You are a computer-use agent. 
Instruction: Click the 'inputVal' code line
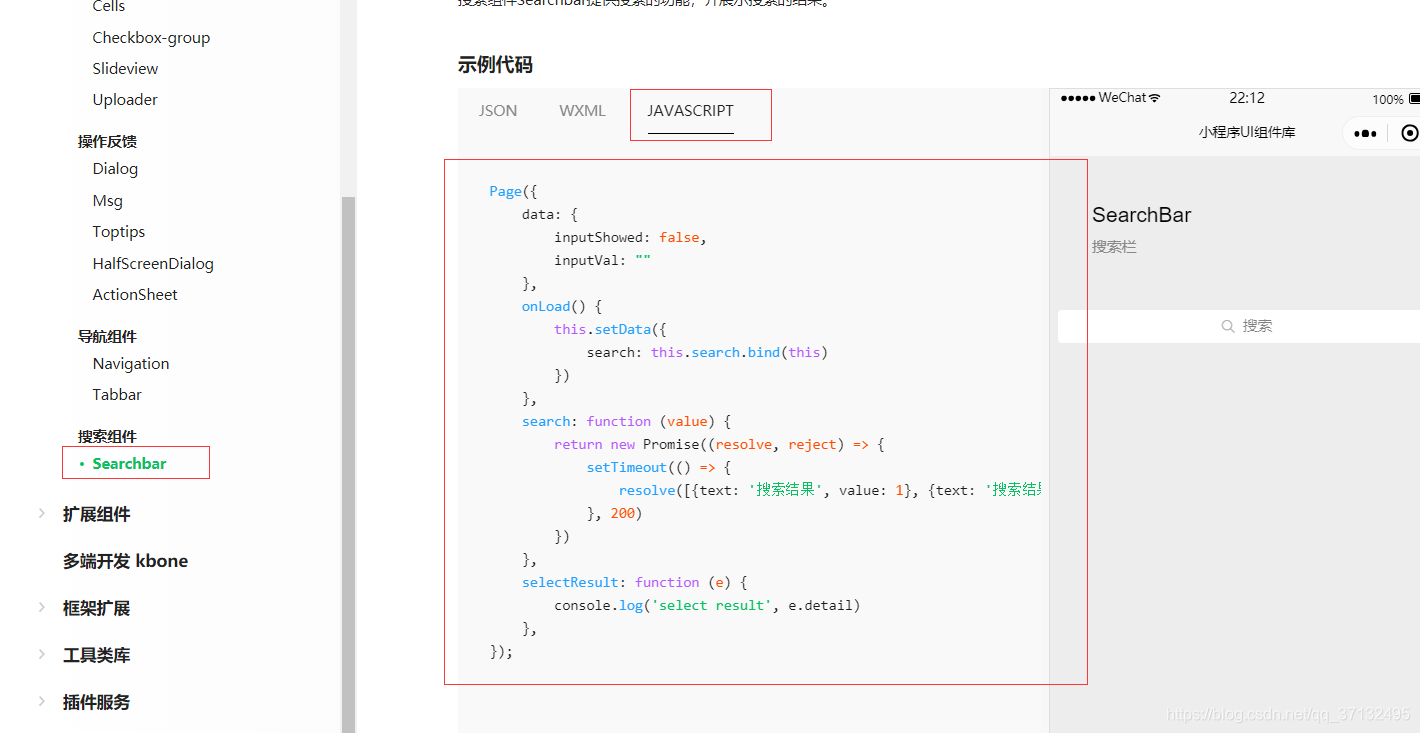point(603,261)
